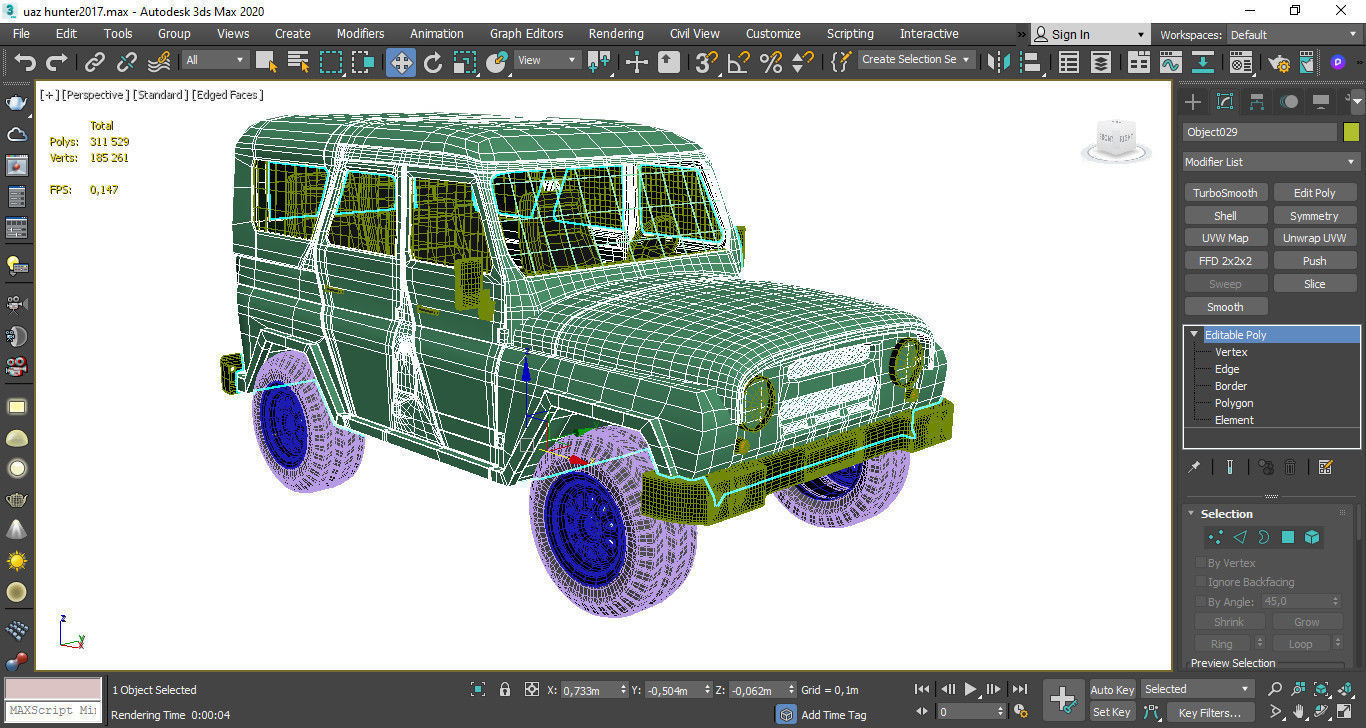Open the Sign In dropdown
The height and width of the screenshot is (728, 1366).
click(1090, 34)
